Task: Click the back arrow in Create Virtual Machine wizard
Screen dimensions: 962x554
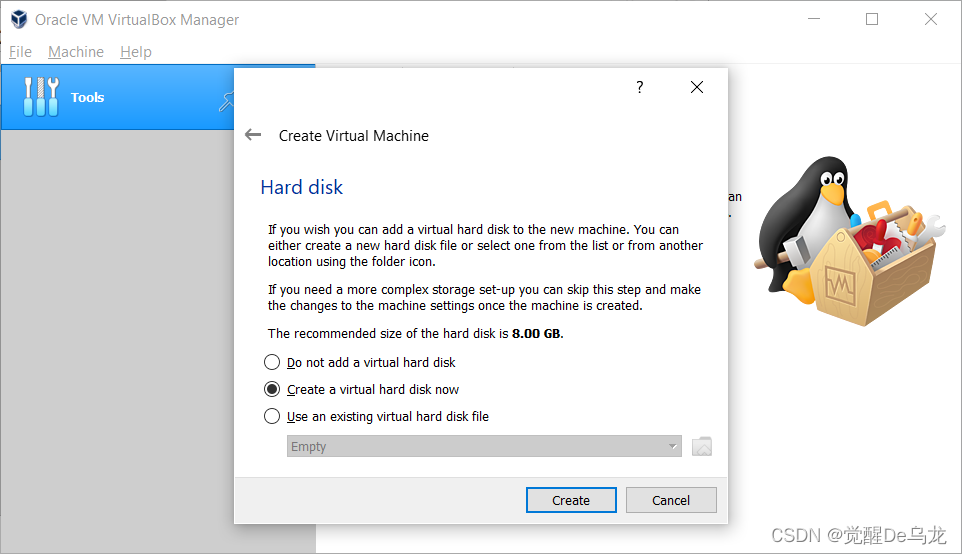Action: point(253,135)
